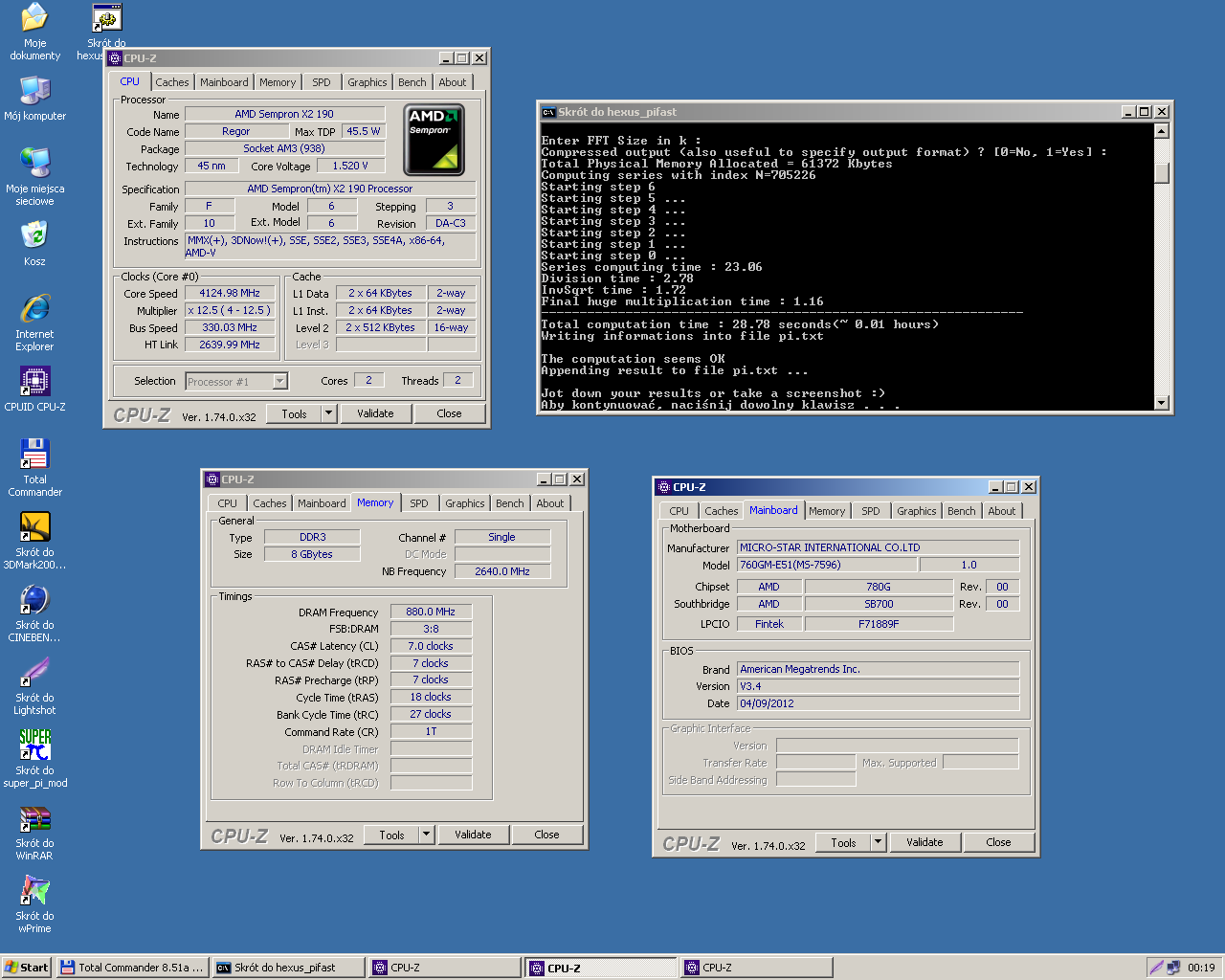Launch Total Commander desktop icon
This screenshot has width=1225, height=980.
coord(34,454)
